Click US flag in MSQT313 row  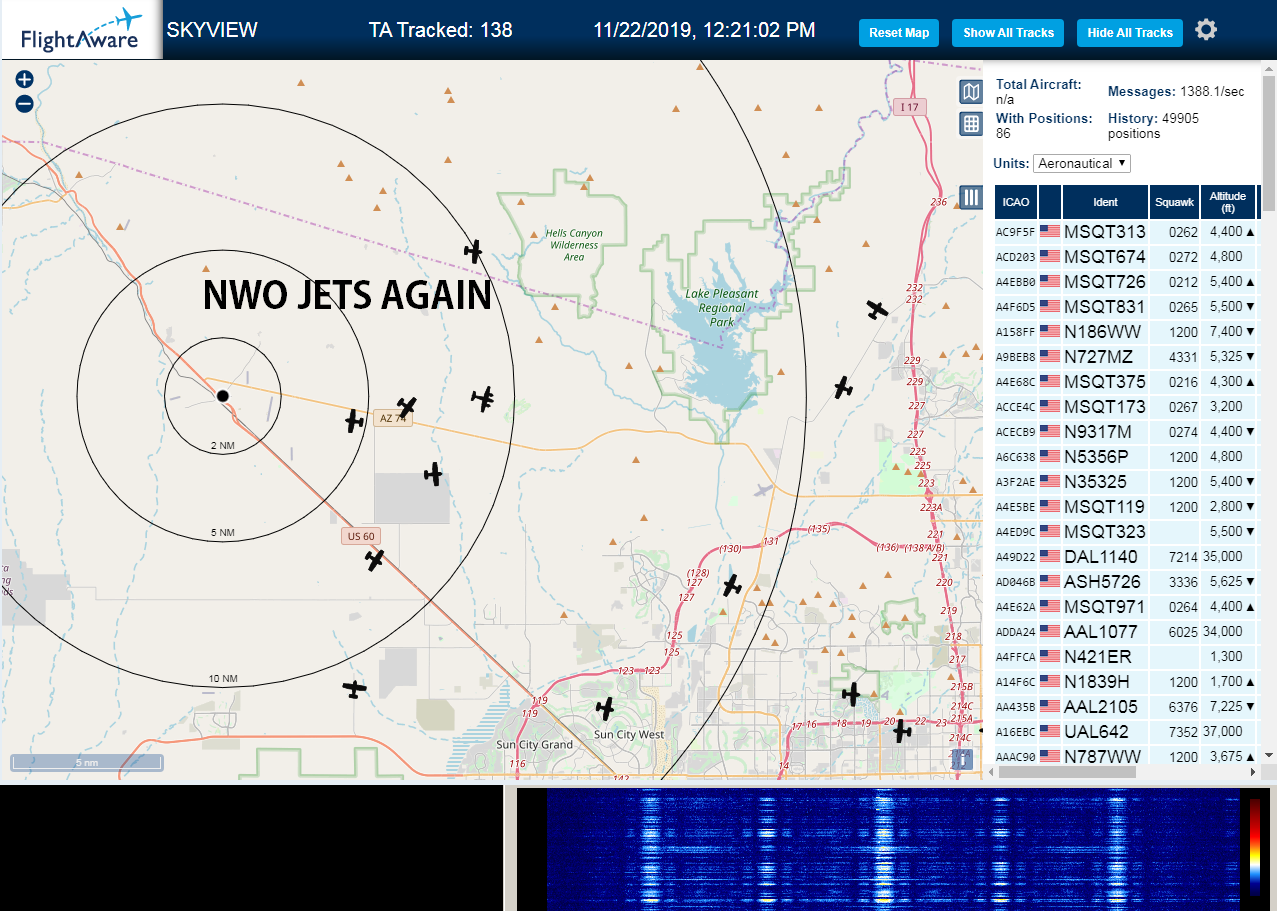click(1050, 232)
